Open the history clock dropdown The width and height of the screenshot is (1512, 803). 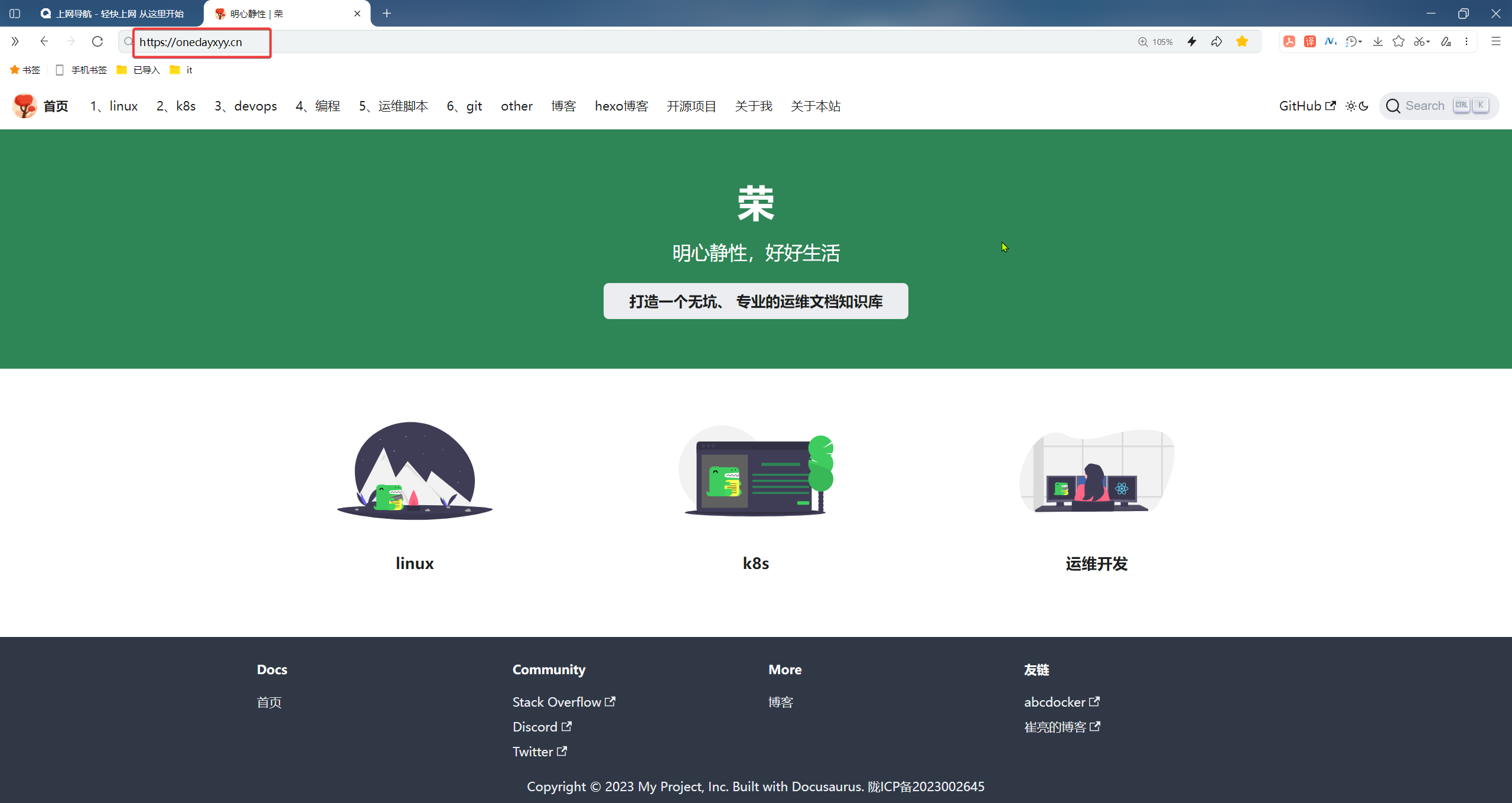(1354, 41)
